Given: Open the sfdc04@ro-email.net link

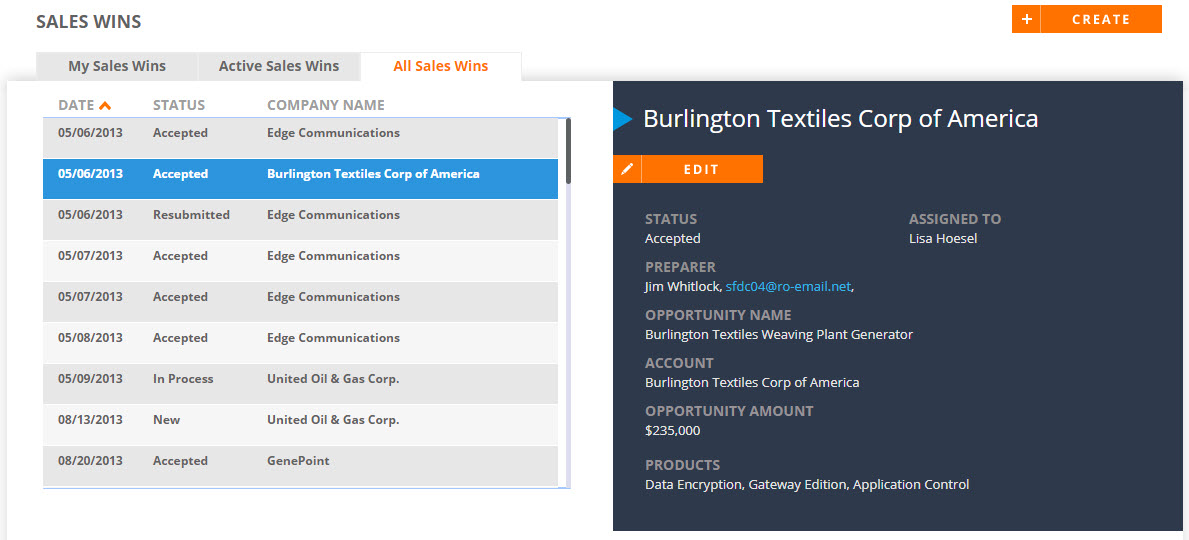Looking at the screenshot, I should (789, 287).
